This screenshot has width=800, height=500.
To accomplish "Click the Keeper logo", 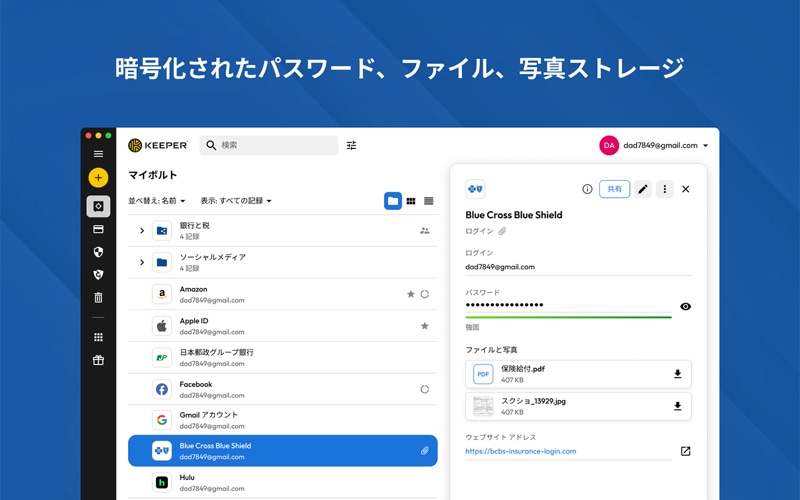I will click(158, 145).
